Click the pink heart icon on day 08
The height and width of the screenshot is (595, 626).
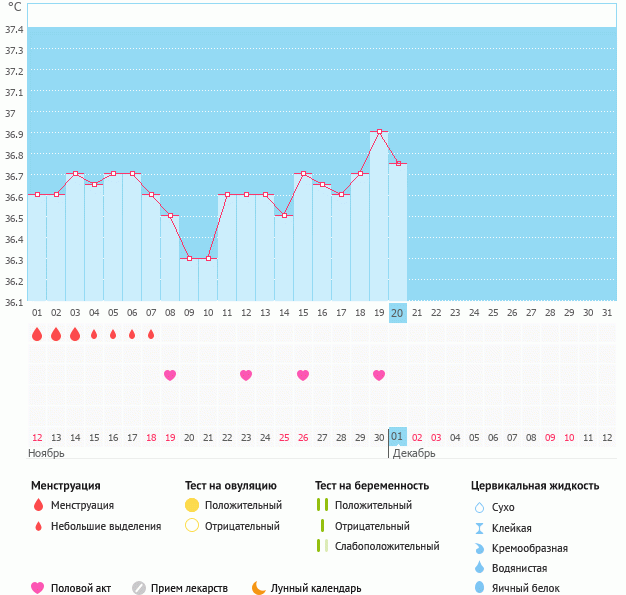[x=170, y=375]
